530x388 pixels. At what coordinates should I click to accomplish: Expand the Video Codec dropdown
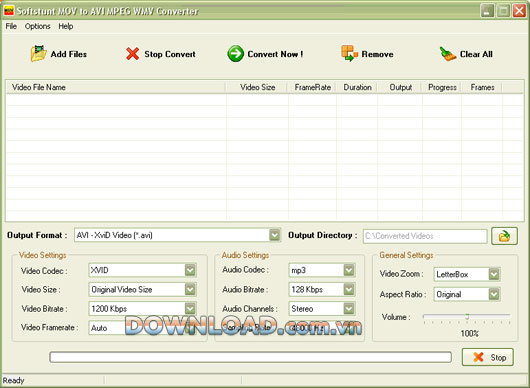(x=190, y=270)
